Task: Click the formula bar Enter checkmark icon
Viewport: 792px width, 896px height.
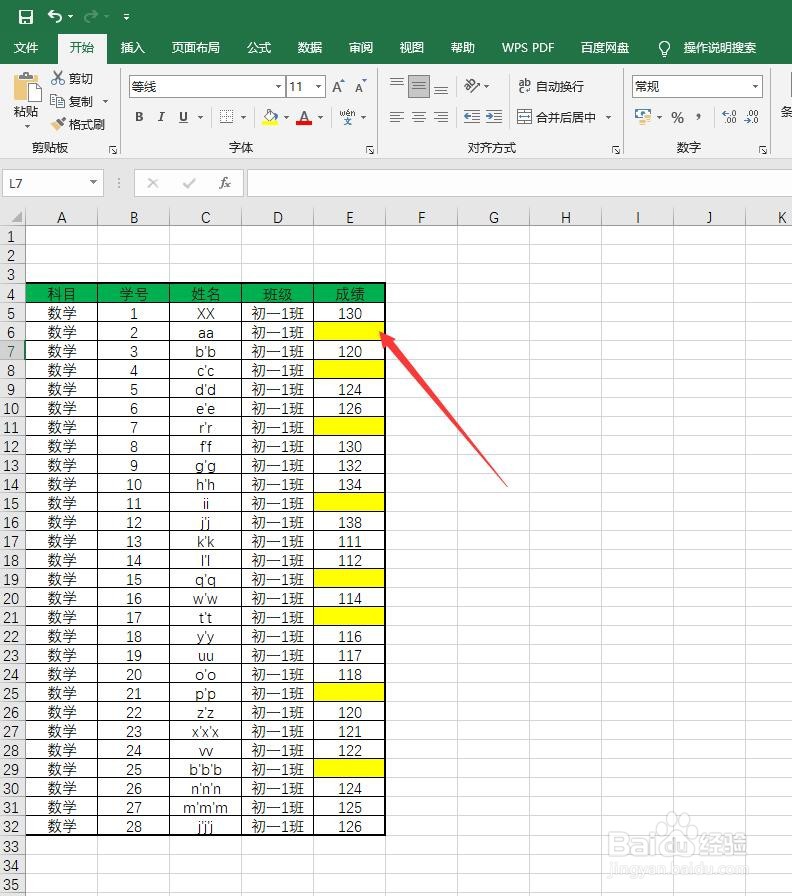Action: pyautogui.click(x=189, y=183)
